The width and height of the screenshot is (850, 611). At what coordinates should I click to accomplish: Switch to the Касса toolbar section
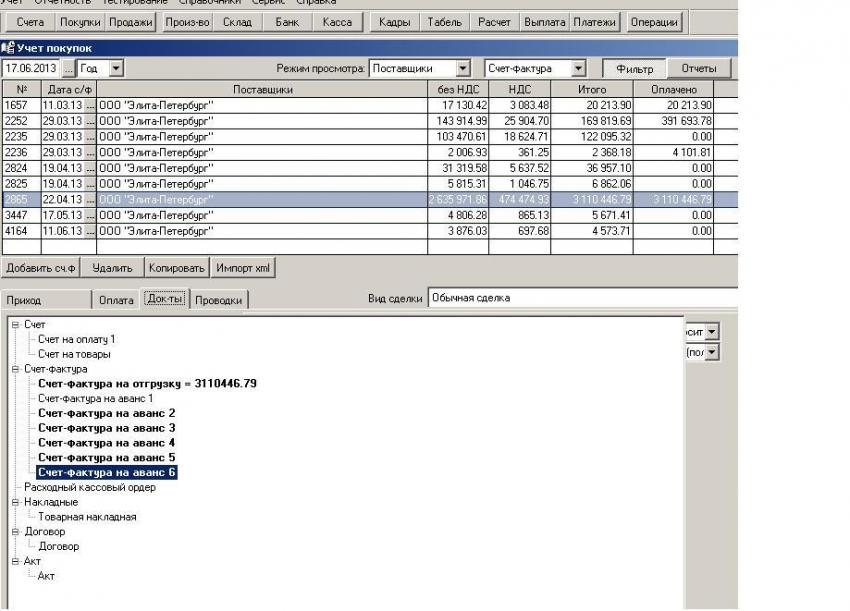pyautogui.click(x=337, y=22)
